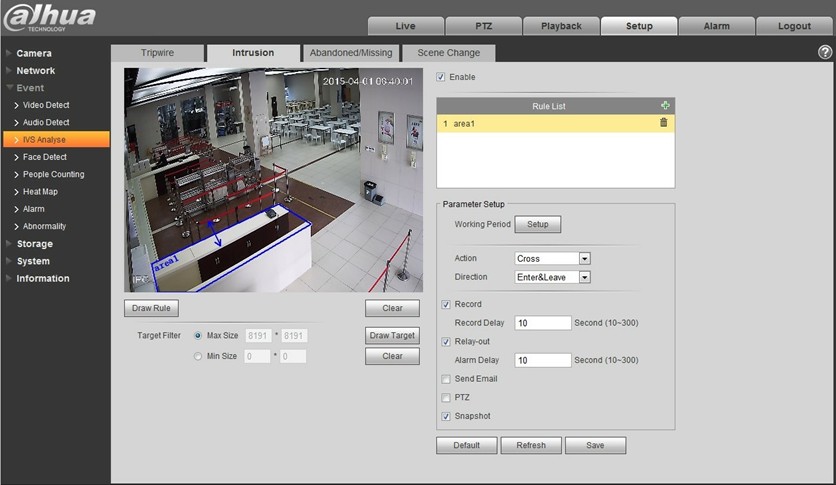Toggle the Record checkbox
Viewport: 836px width, 485px height.
(446, 304)
